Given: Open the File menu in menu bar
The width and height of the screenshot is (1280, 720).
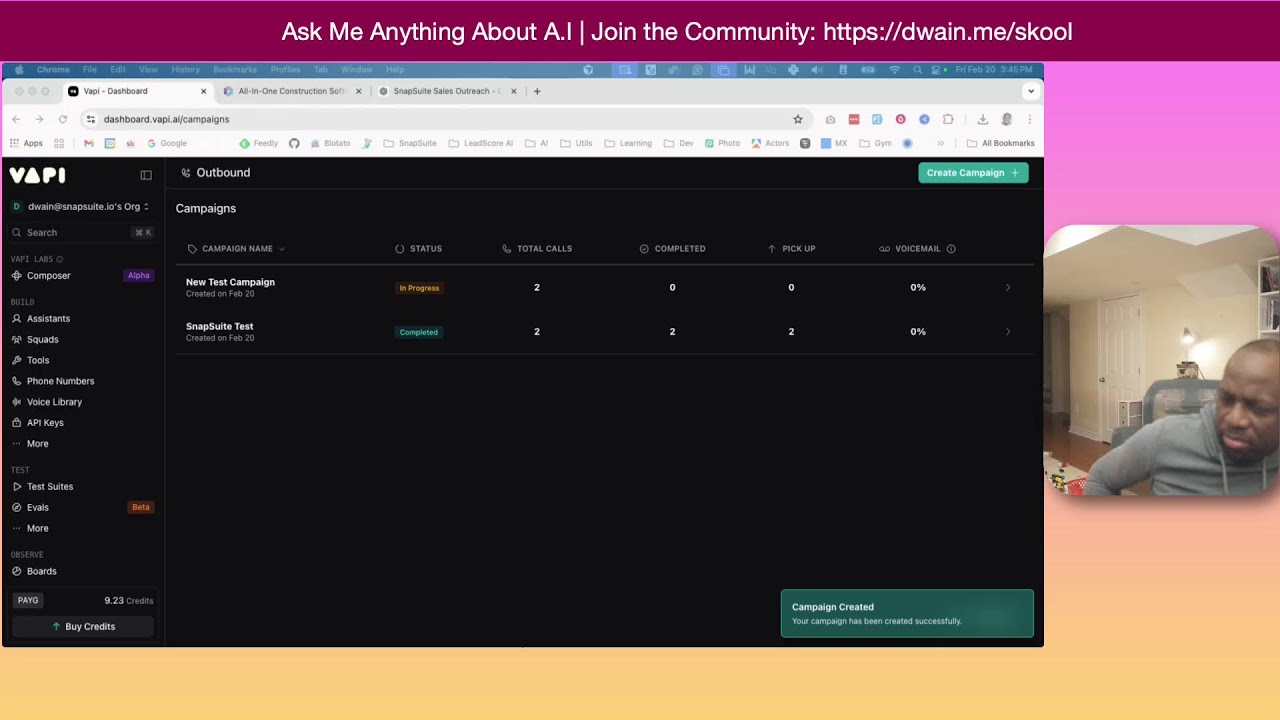Looking at the screenshot, I should point(90,70).
